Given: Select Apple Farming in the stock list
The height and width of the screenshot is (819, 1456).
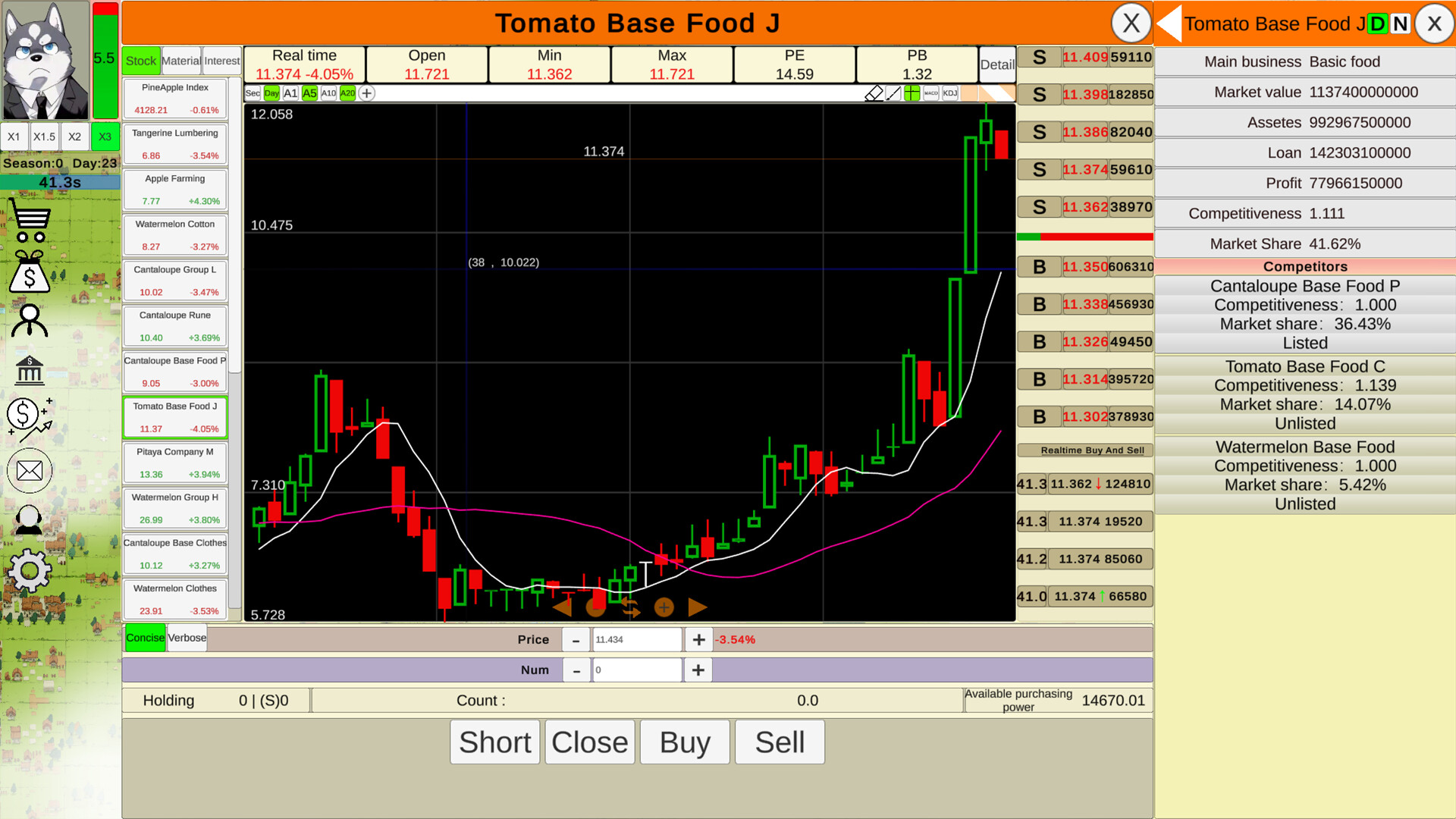Looking at the screenshot, I should [x=174, y=189].
